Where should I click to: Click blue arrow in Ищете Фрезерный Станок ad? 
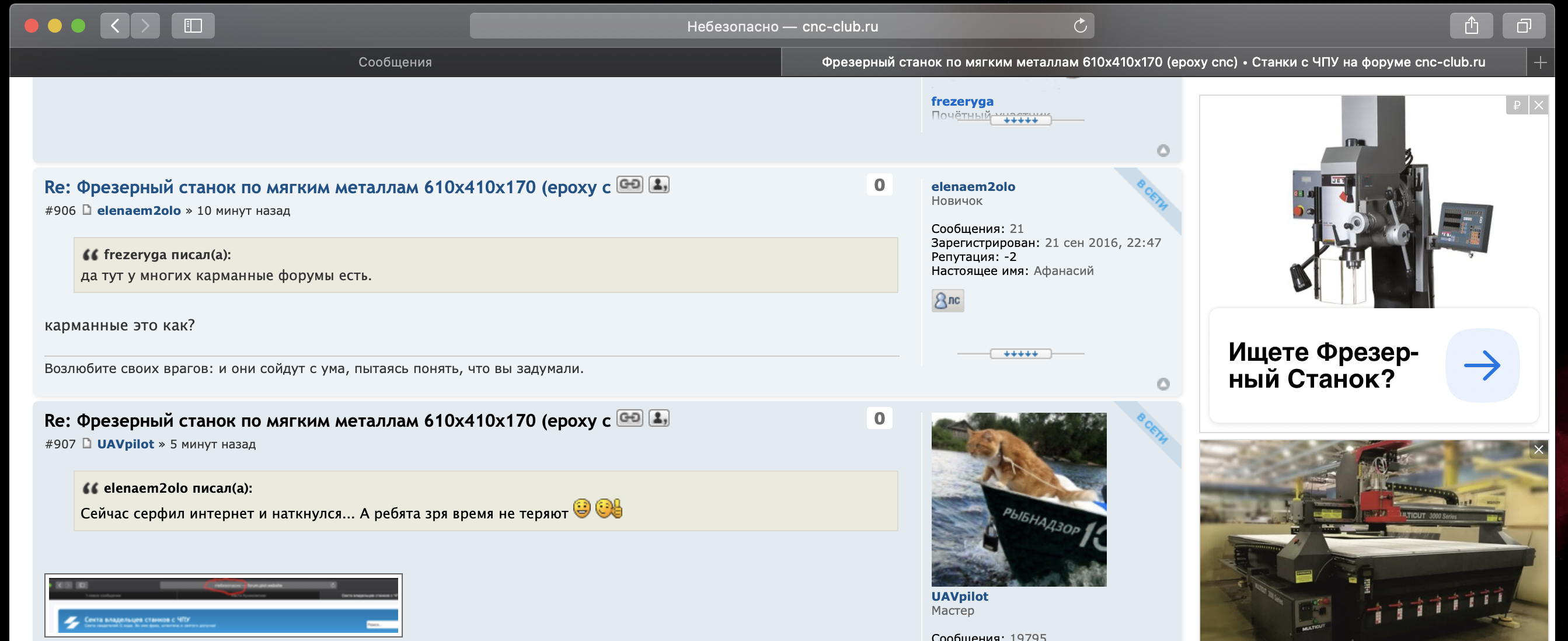[1482, 365]
